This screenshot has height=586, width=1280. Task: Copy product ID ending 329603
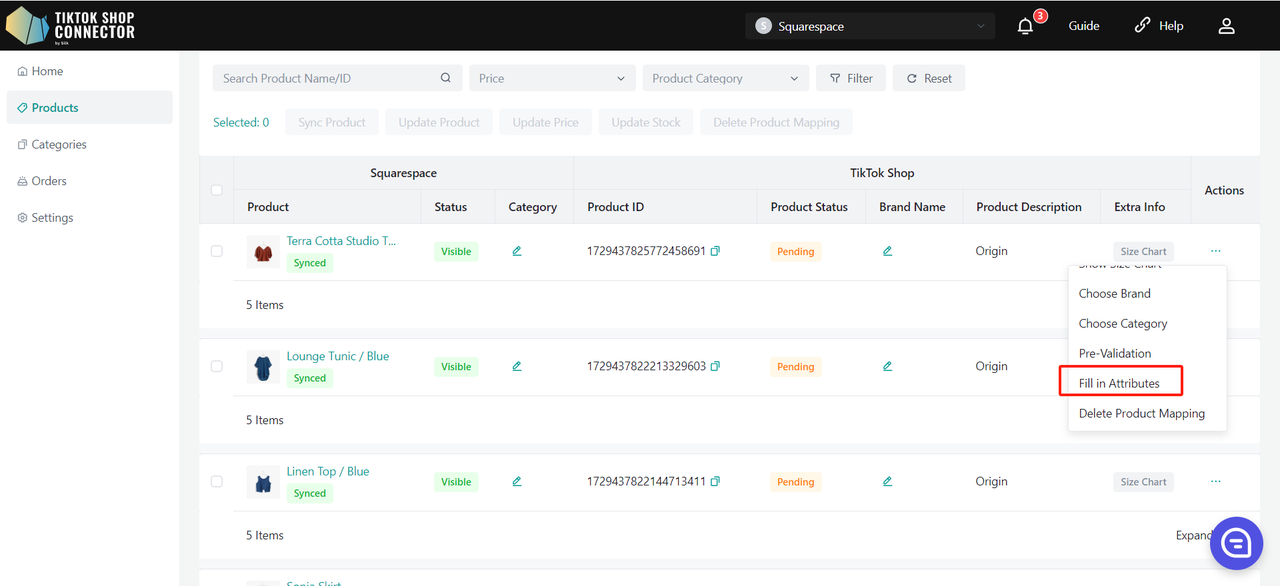click(715, 366)
